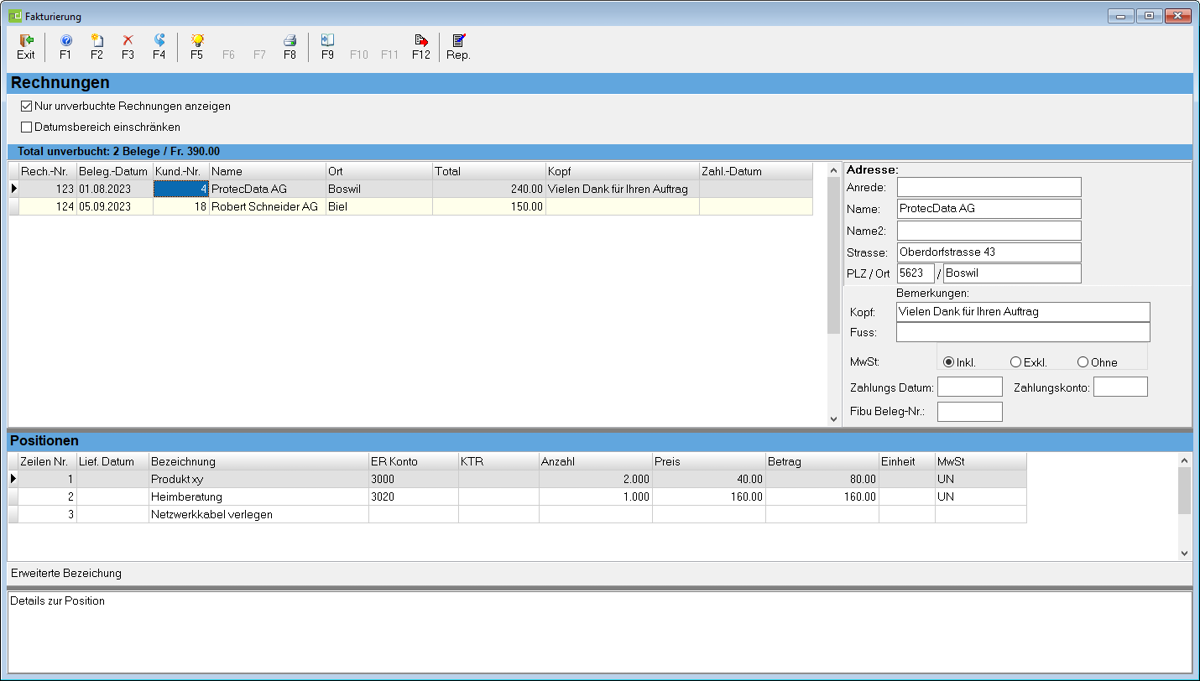Delete using the red X F3 icon
Screen dimensions: 1200x681
(128, 47)
